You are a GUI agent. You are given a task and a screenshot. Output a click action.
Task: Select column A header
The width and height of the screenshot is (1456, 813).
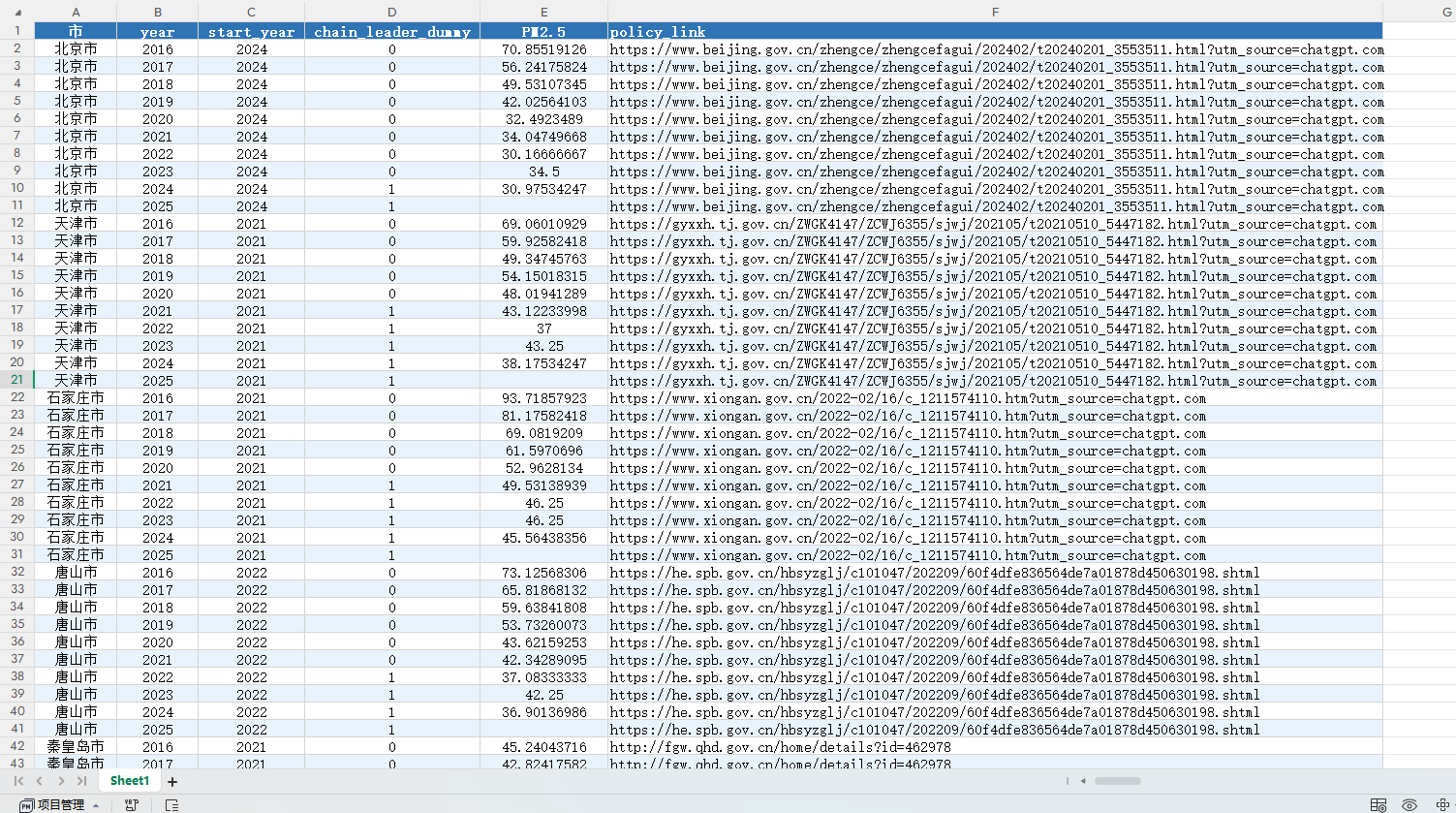point(76,12)
